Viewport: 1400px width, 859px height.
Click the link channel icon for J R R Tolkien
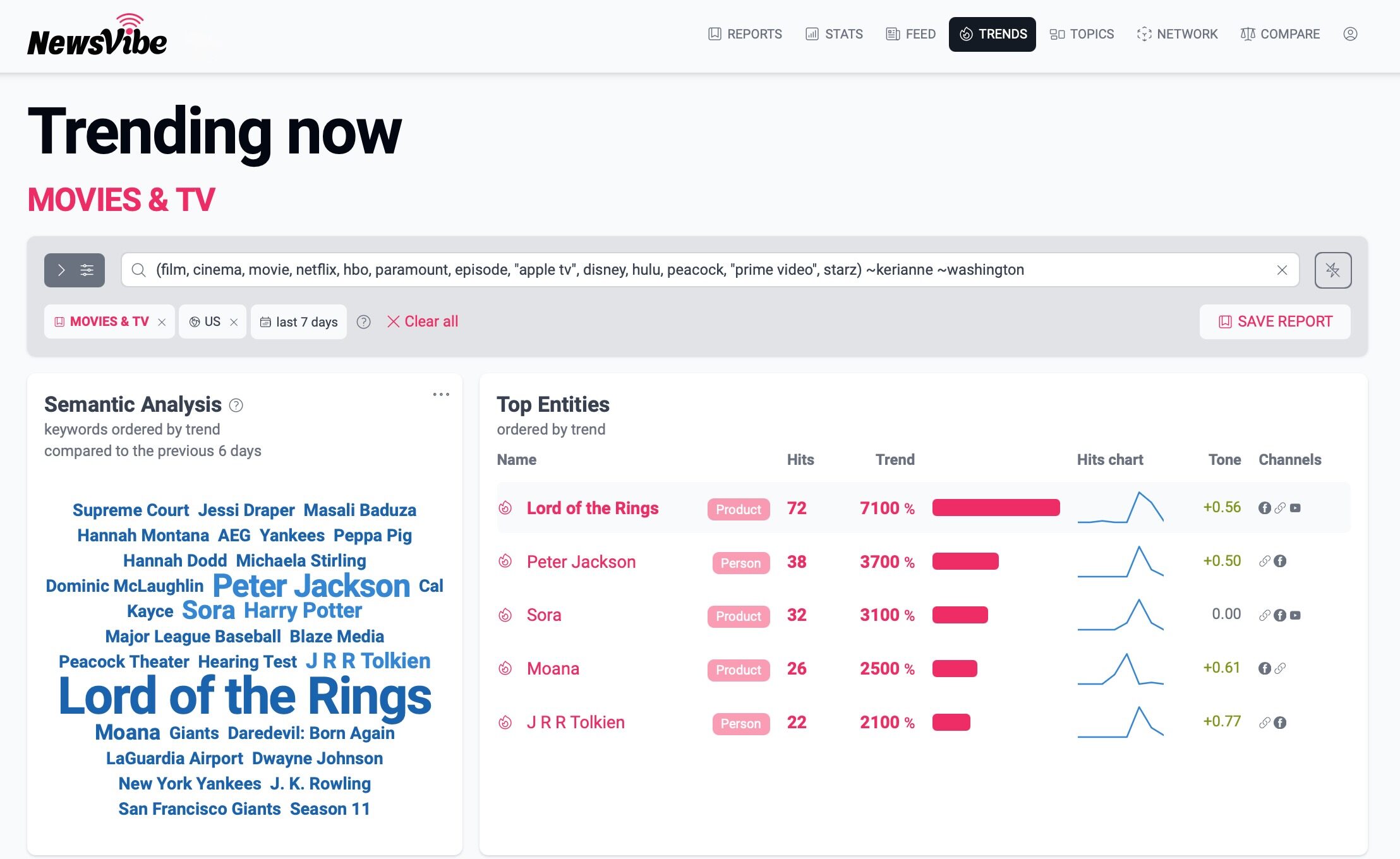point(1266,722)
